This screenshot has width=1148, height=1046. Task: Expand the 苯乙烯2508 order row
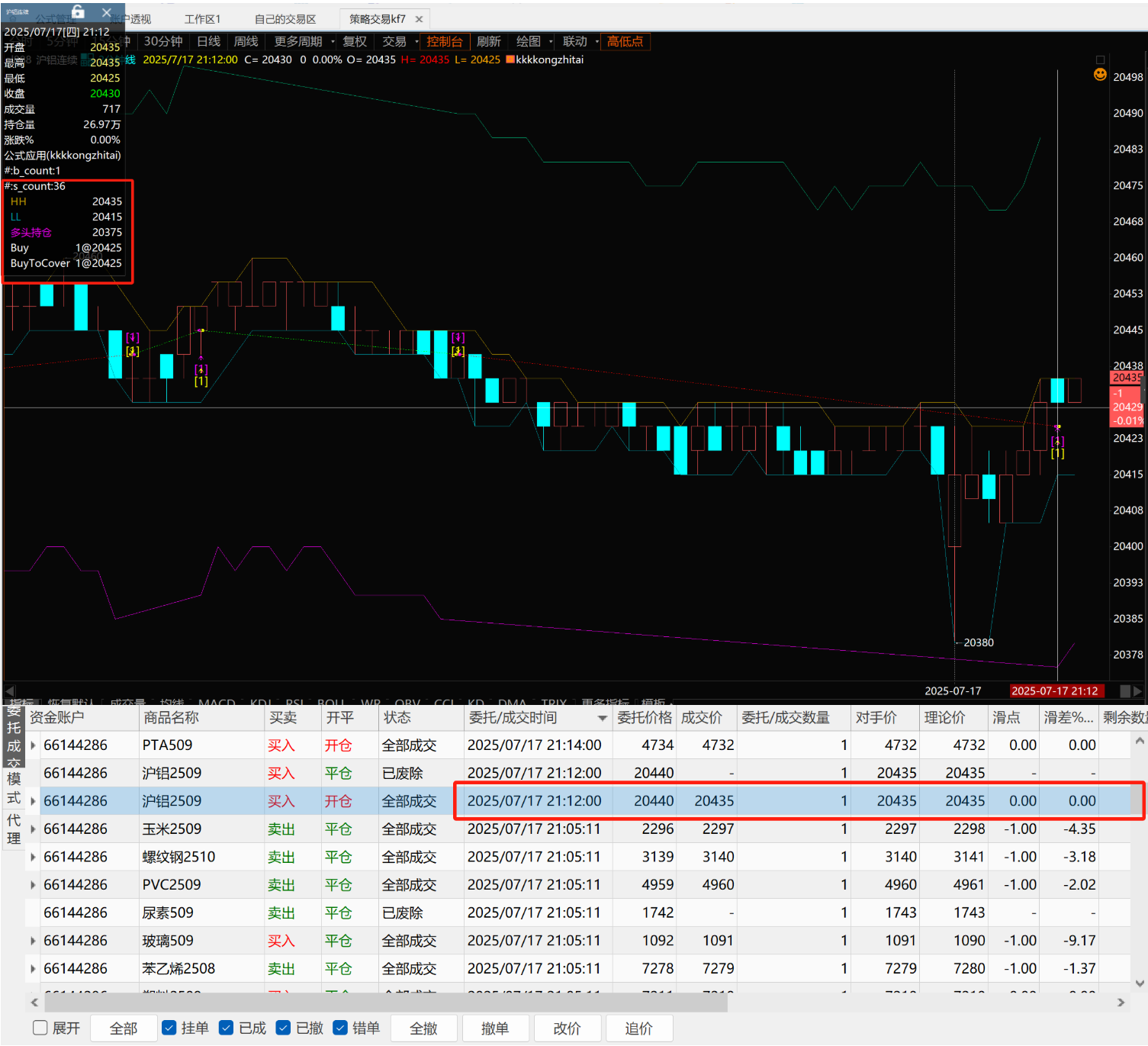33,969
